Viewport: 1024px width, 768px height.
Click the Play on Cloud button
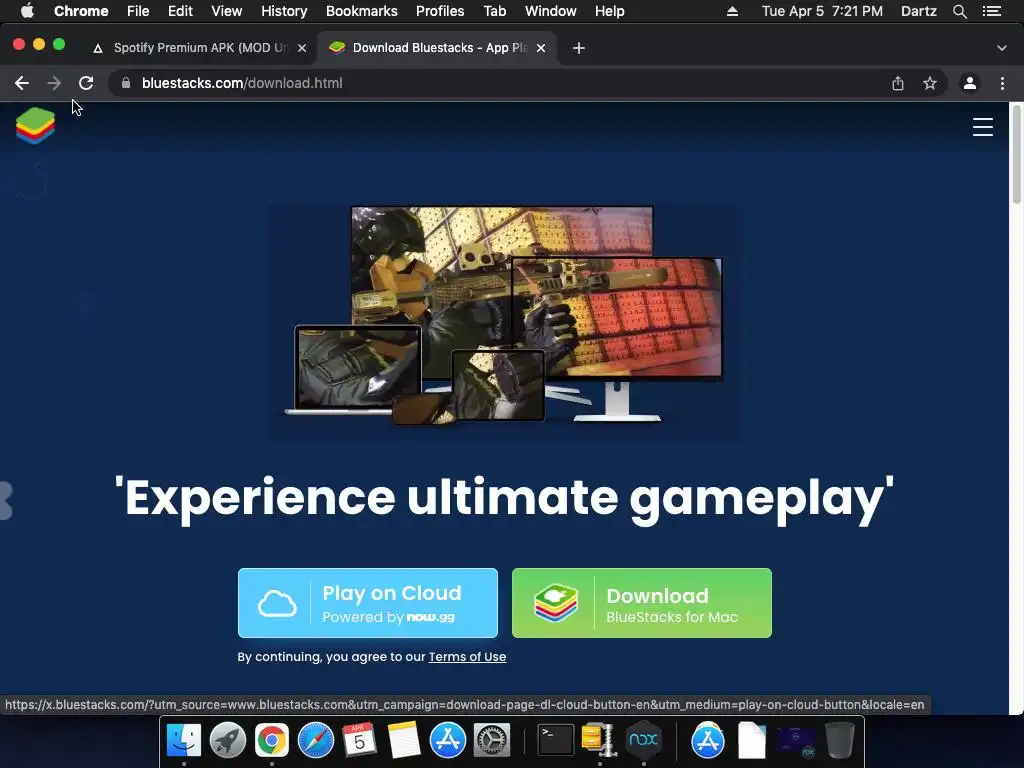point(368,603)
